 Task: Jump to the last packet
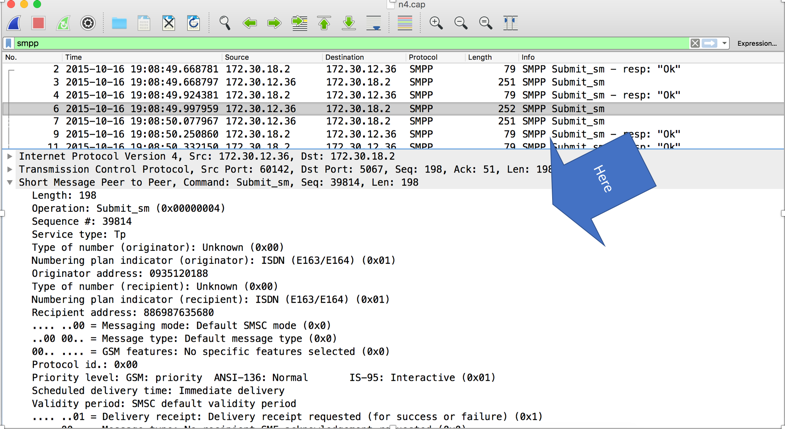(x=349, y=23)
